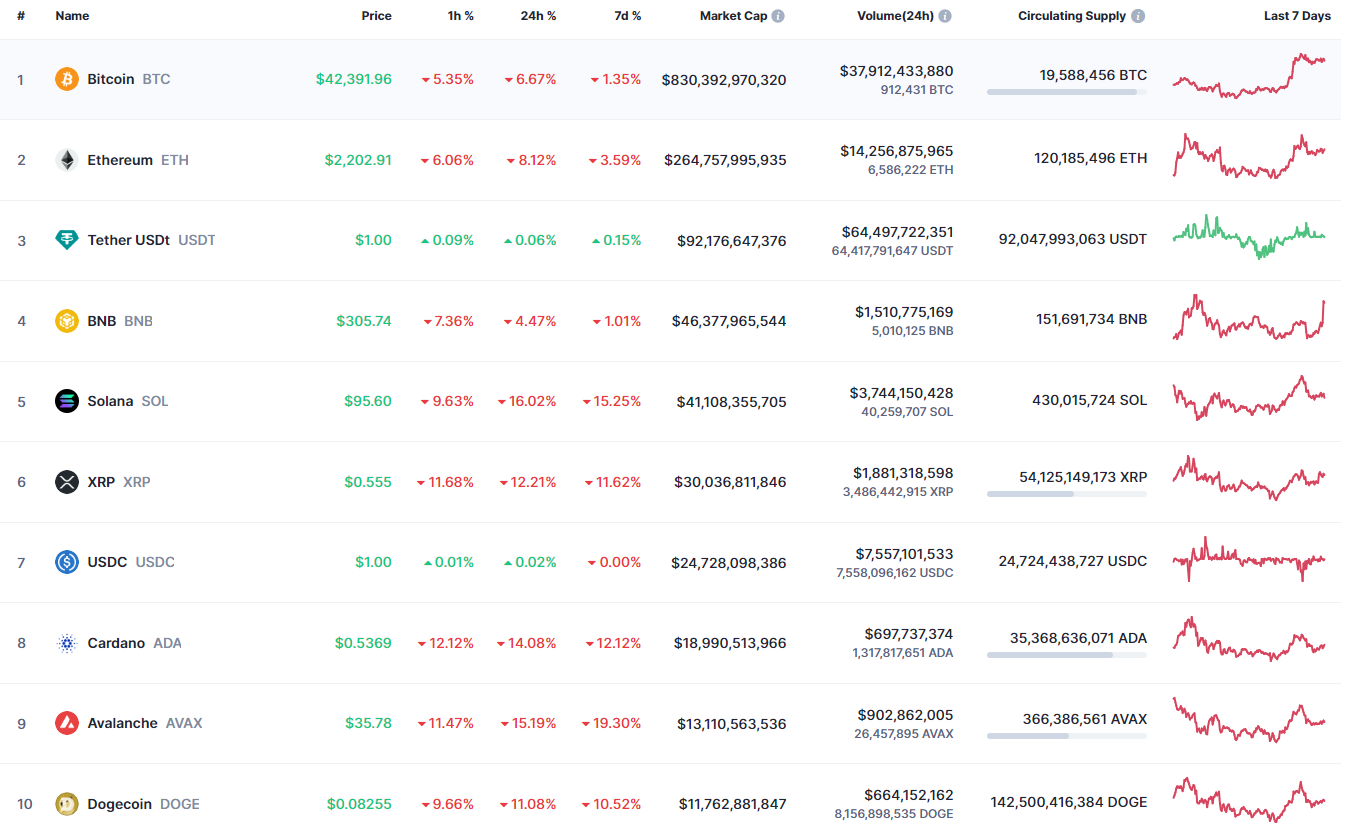Click the Avalanche red logo icon
The width and height of the screenshot is (1359, 834).
point(67,723)
